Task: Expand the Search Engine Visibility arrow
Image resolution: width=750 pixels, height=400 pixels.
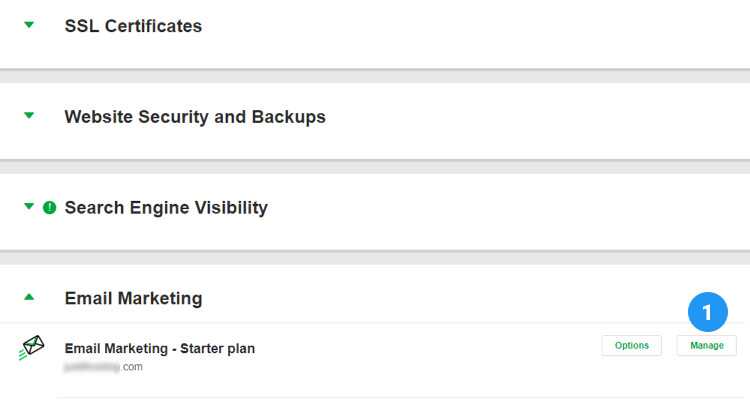Action: click(x=29, y=207)
